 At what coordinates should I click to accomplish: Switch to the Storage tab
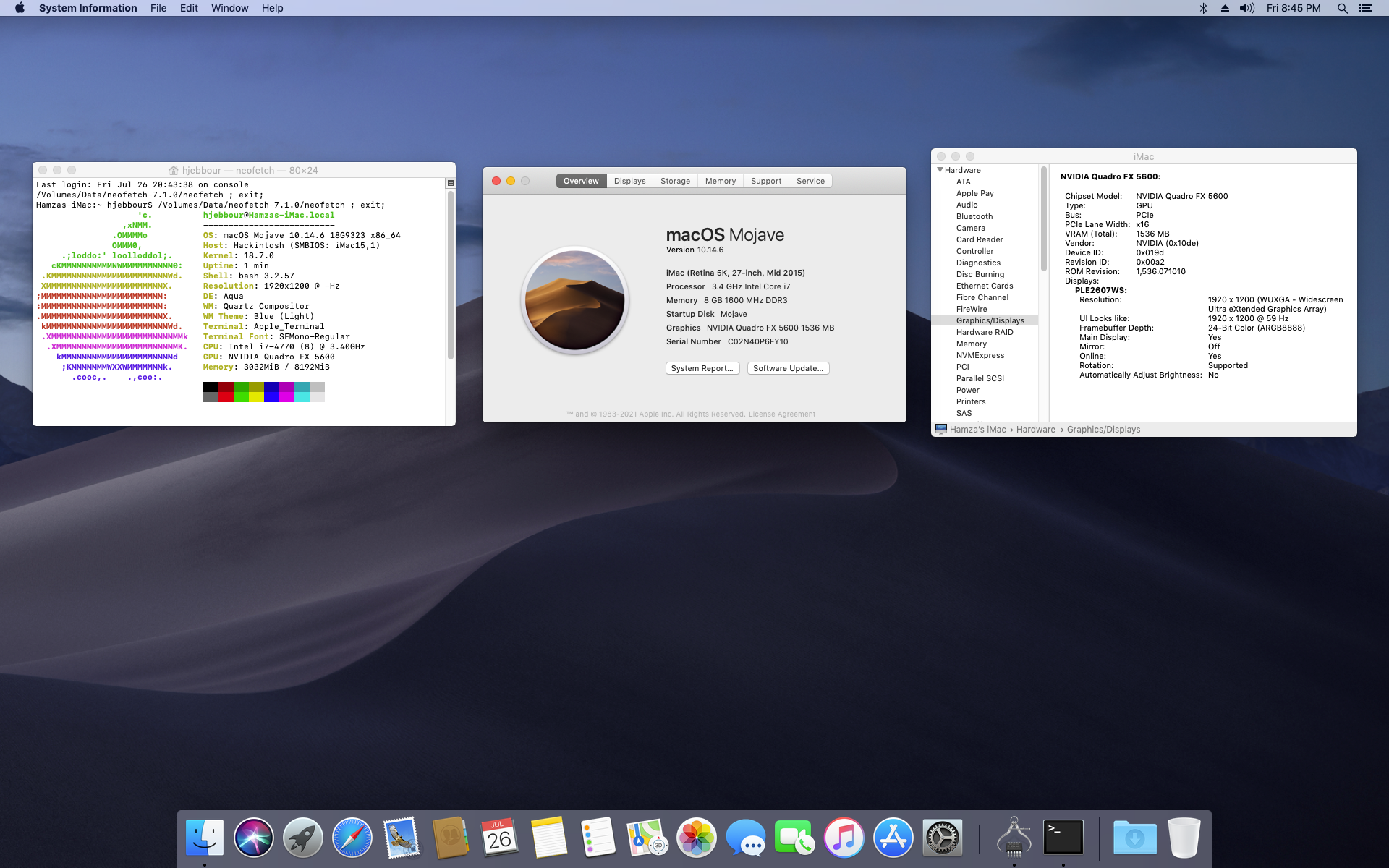coord(675,181)
